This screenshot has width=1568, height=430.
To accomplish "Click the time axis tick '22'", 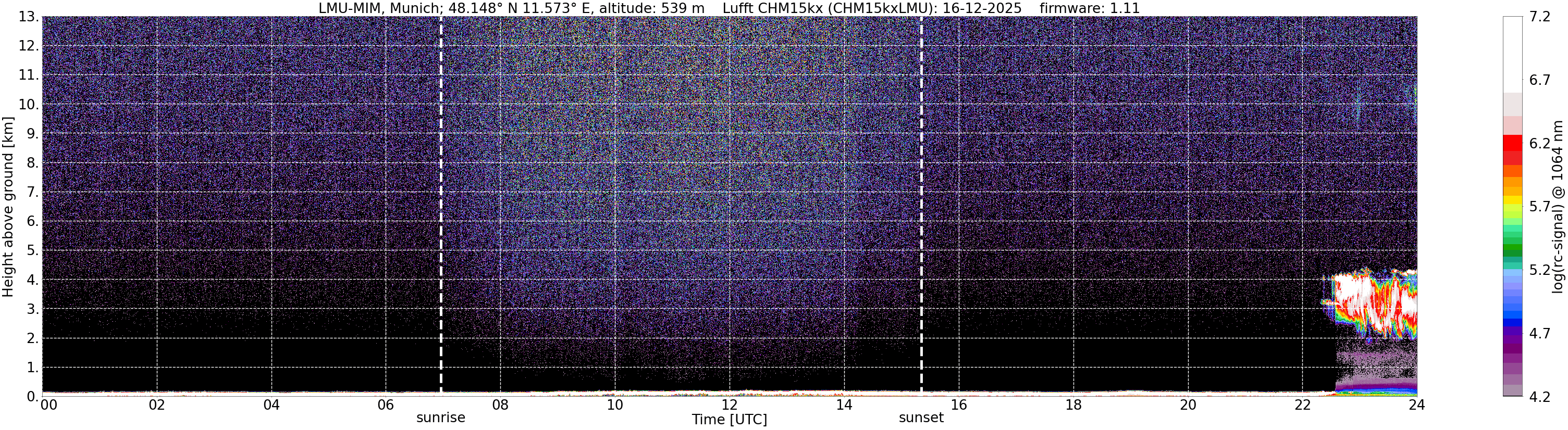I will click(x=1302, y=405).
